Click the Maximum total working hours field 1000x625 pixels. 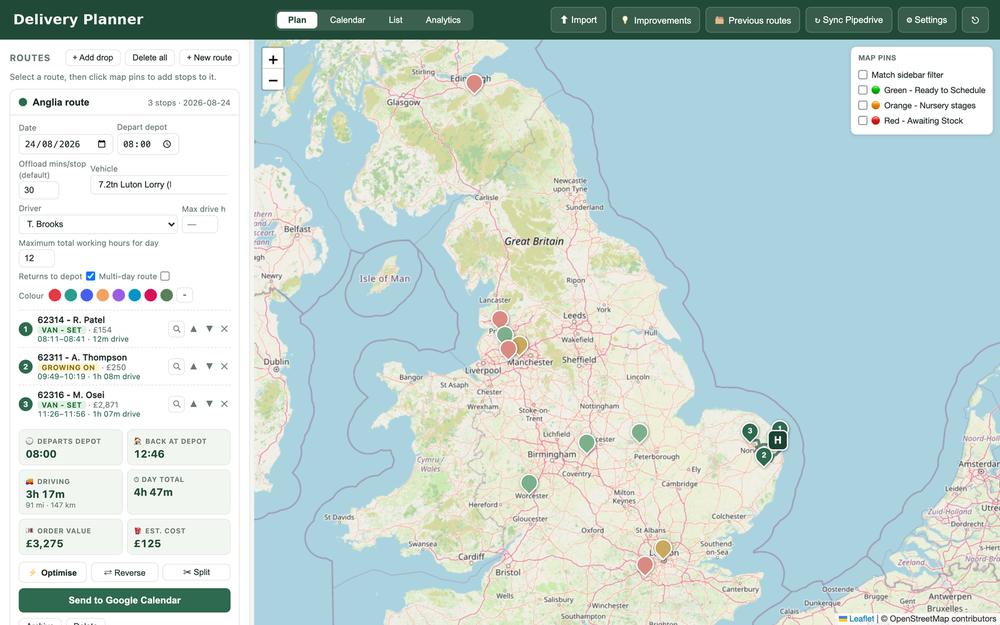36,258
